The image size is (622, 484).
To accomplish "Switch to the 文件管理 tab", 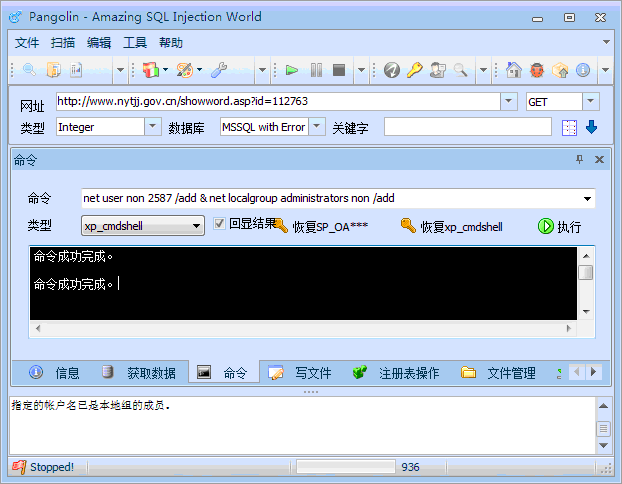I will (498, 373).
